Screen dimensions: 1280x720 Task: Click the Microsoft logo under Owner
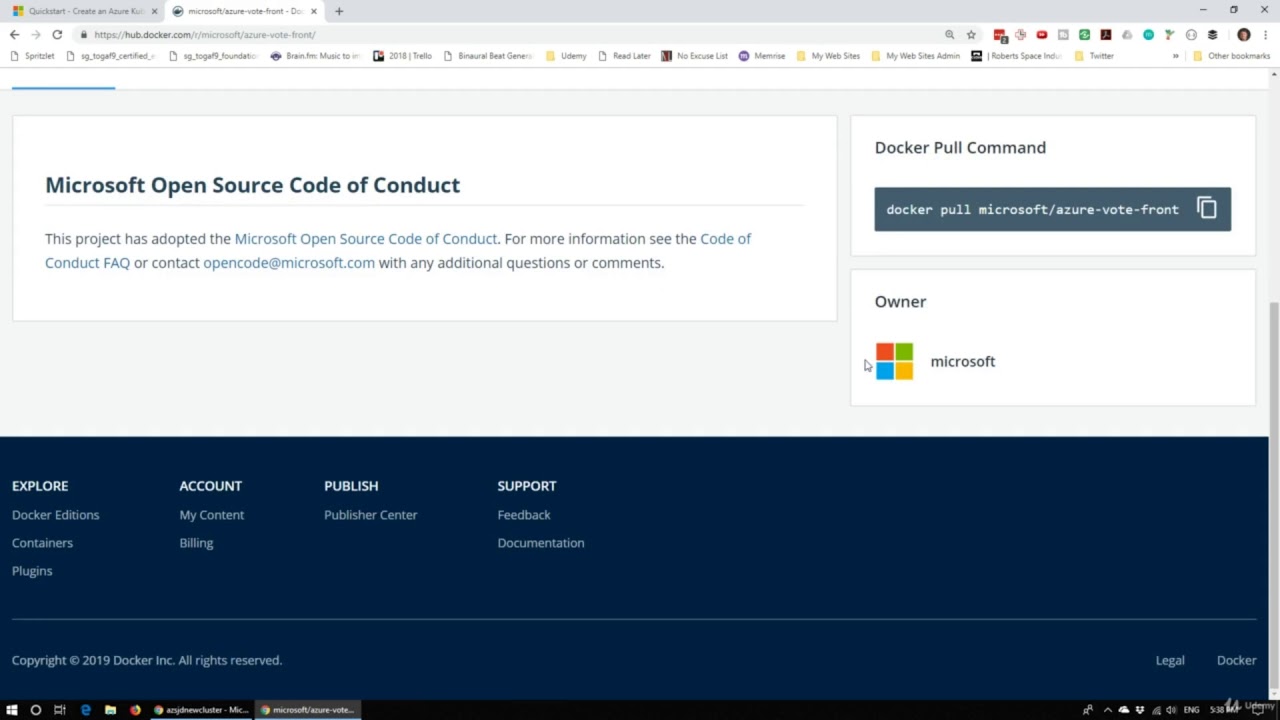894,361
